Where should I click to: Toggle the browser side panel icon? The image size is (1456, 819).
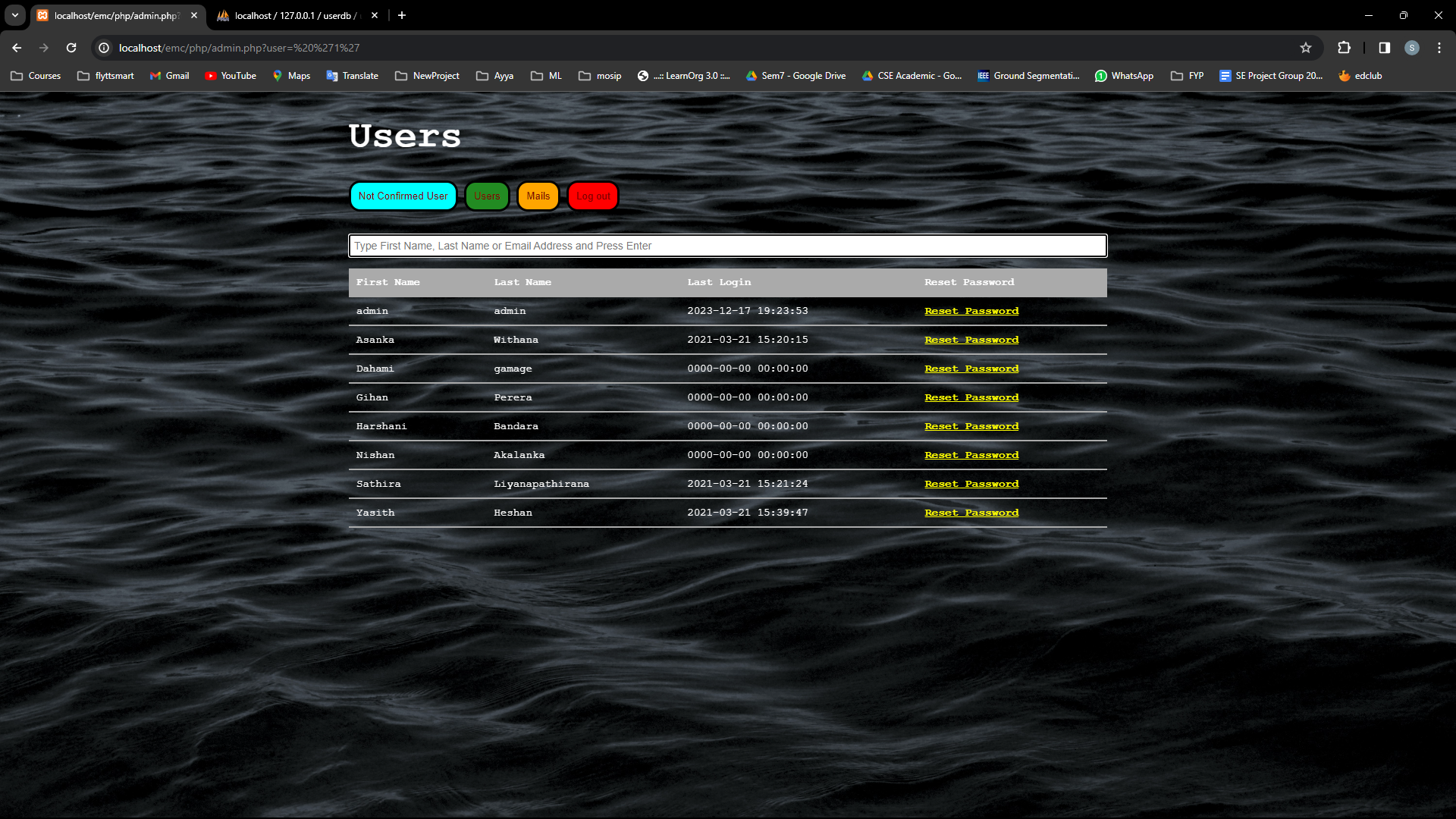pyautogui.click(x=1384, y=48)
